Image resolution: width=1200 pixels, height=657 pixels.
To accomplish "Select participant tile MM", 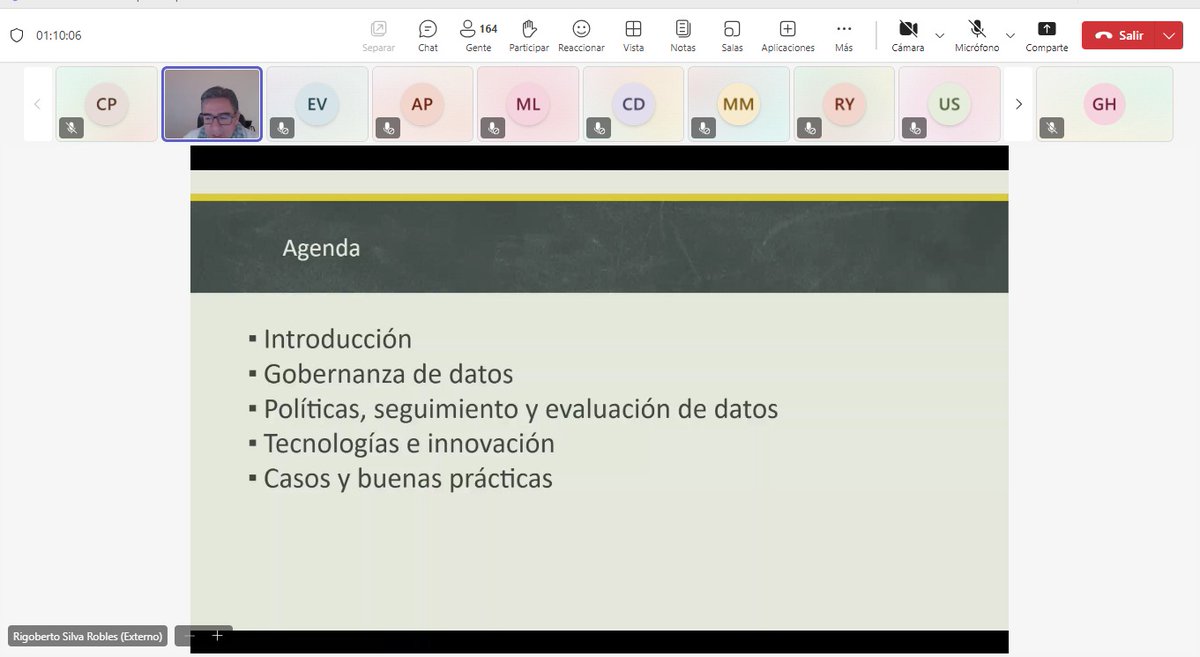I will 739,104.
